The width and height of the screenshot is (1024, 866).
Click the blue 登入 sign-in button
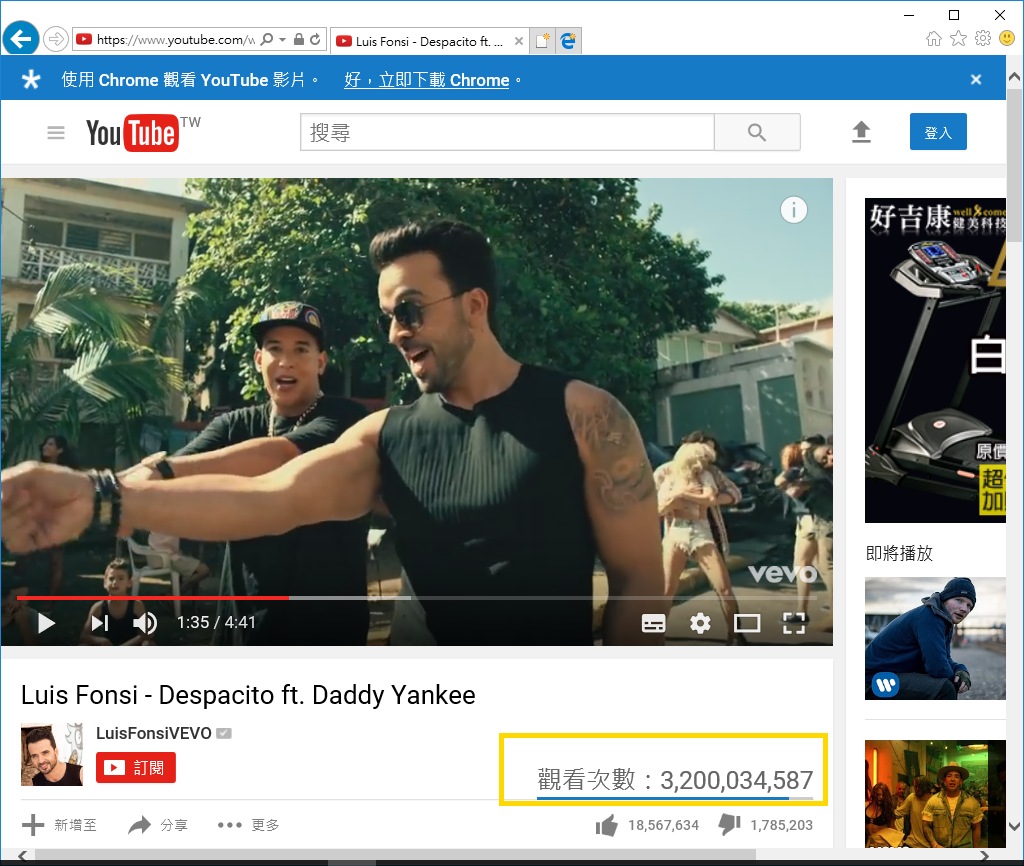click(x=938, y=132)
